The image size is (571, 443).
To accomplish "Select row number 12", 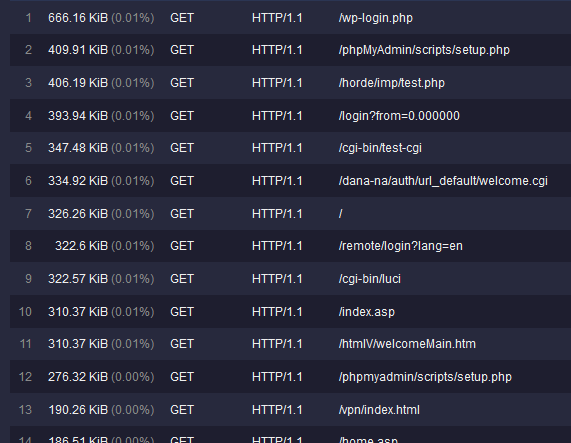I will click(x=25, y=377).
